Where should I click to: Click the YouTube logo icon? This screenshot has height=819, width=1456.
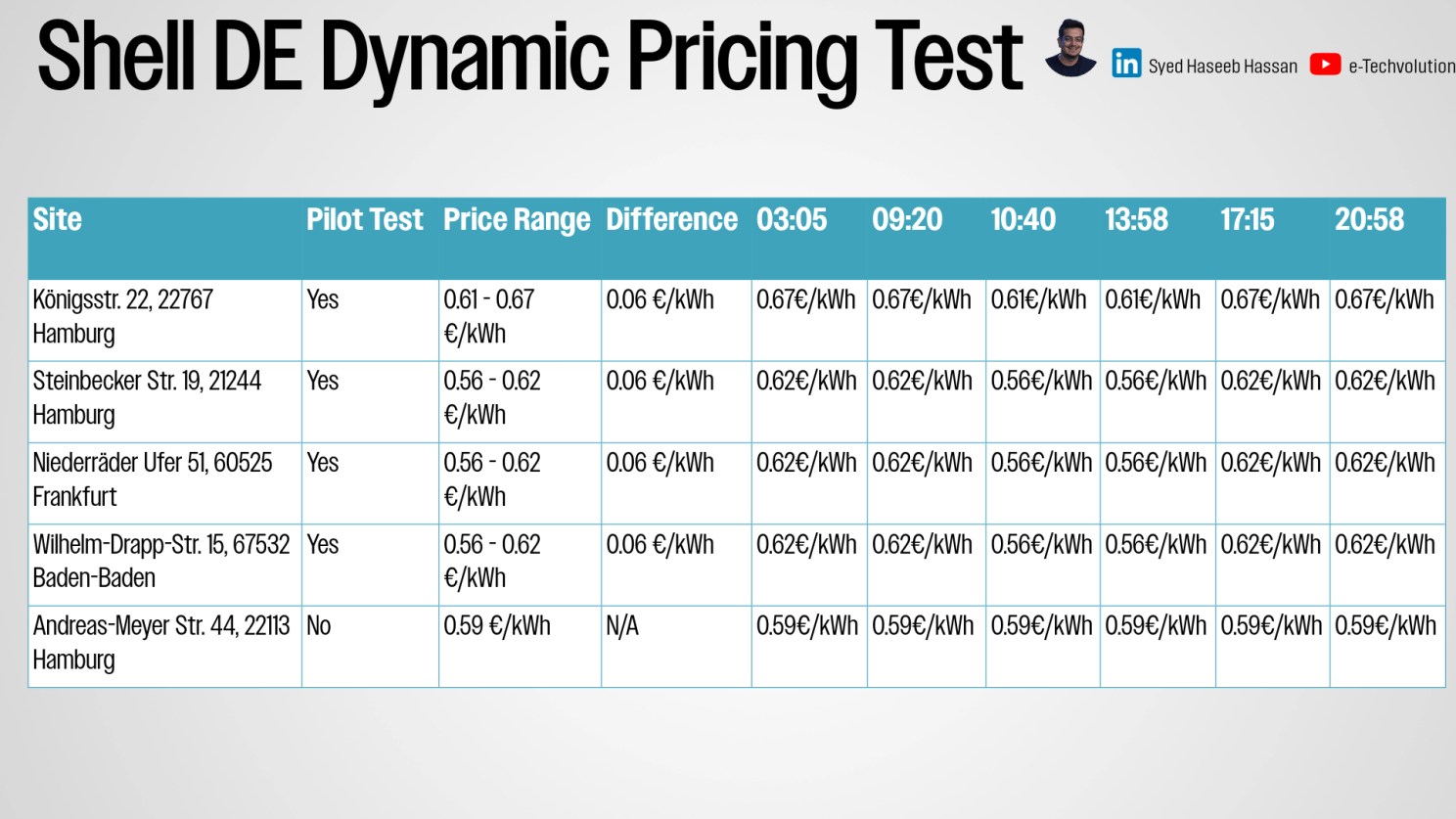[1325, 65]
